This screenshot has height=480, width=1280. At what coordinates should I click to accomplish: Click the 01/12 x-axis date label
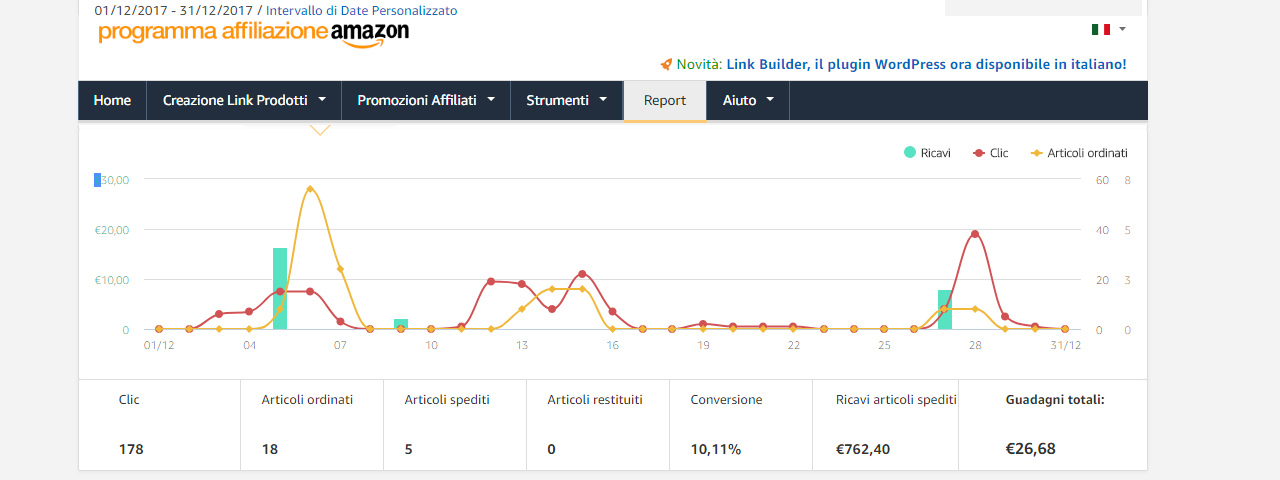coord(158,345)
